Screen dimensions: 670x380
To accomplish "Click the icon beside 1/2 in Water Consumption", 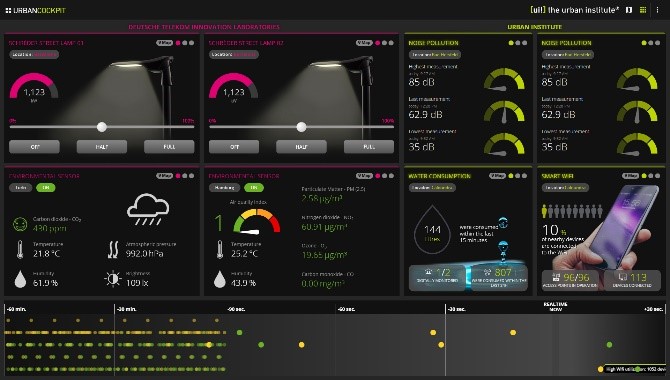I will [428, 272].
